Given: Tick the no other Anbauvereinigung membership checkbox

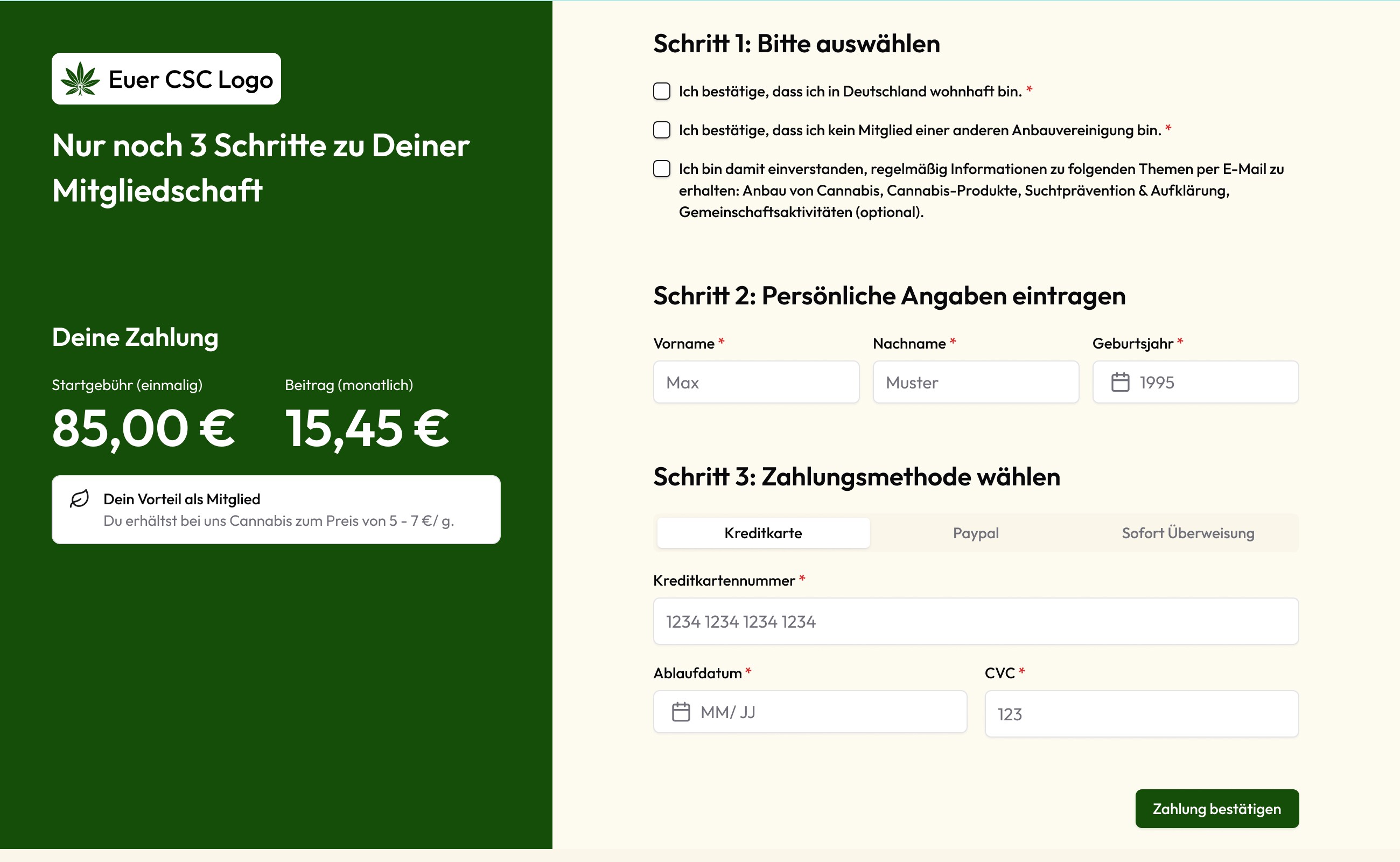Looking at the screenshot, I should pyautogui.click(x=661, y=130).
